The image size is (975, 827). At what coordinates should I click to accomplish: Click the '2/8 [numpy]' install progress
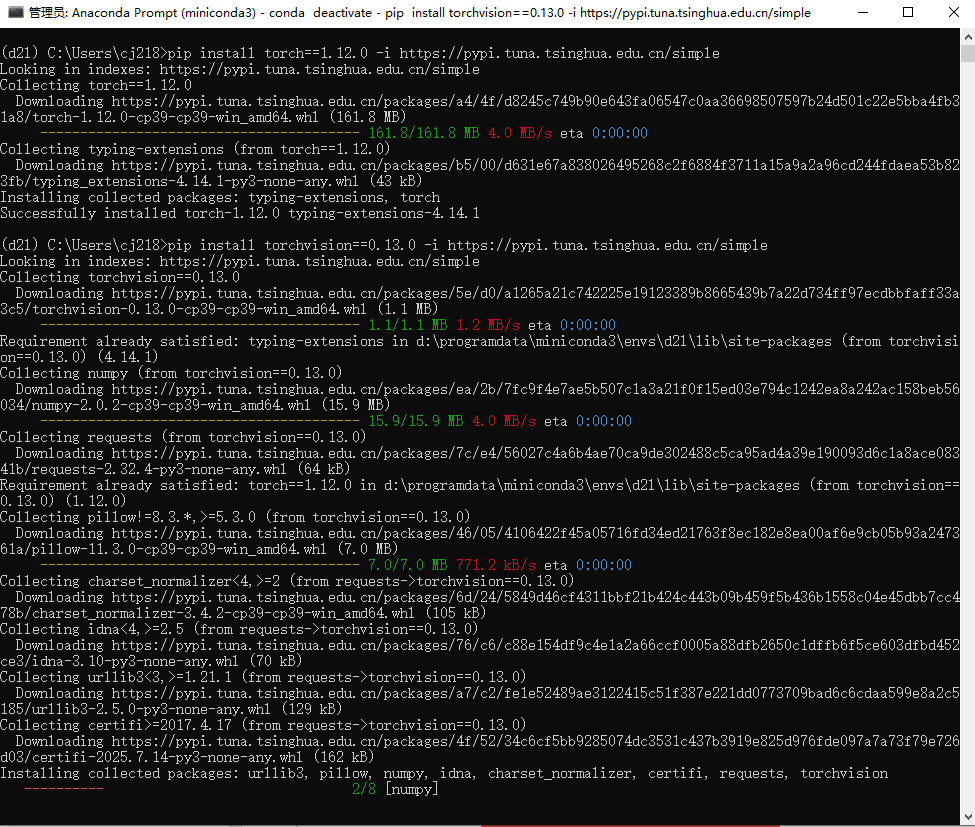(x=395, y=789)
